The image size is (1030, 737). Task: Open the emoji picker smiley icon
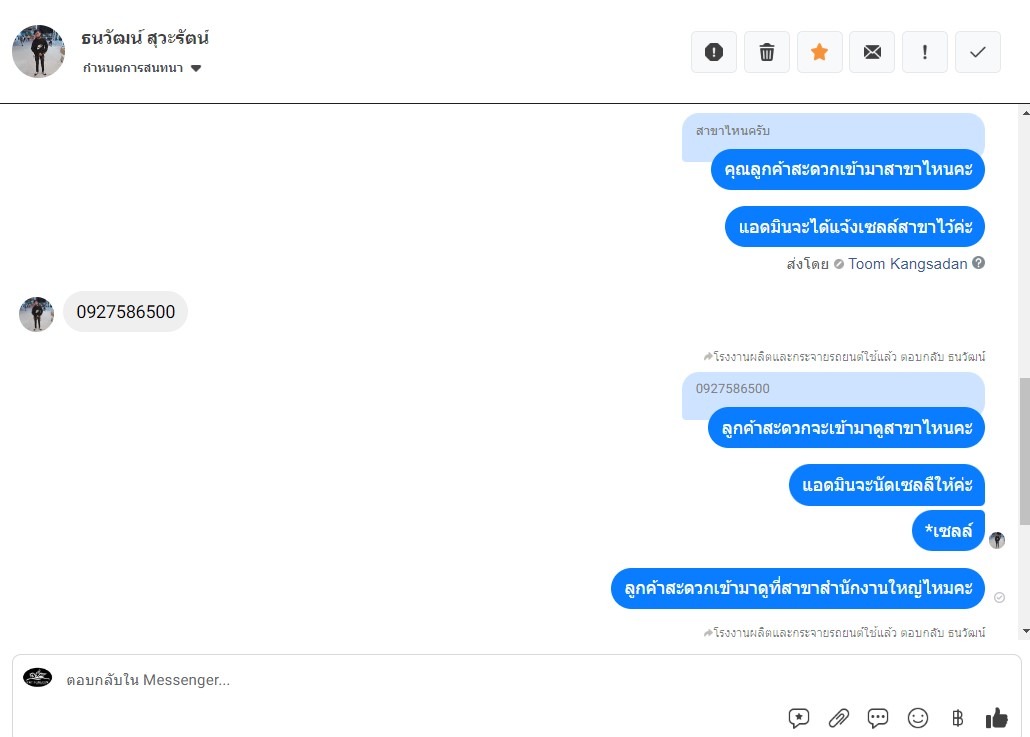tap(918, 718)
